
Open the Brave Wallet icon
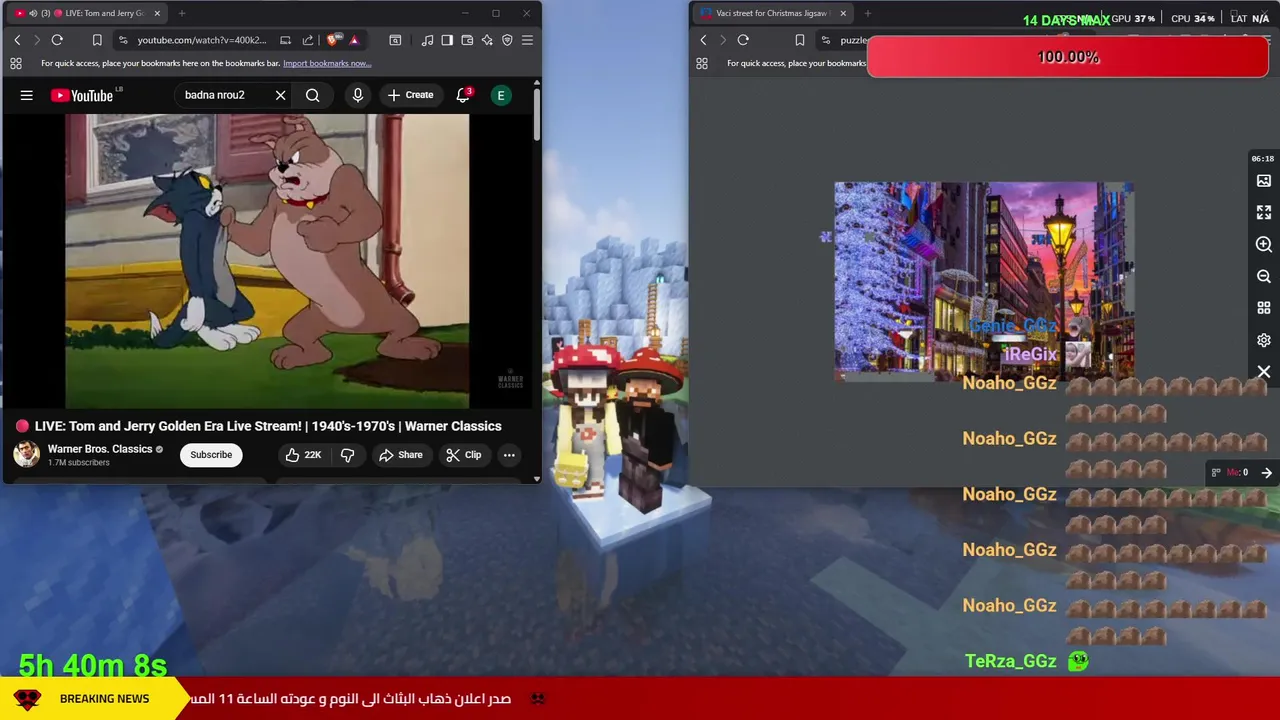click(x=467, y=40)
